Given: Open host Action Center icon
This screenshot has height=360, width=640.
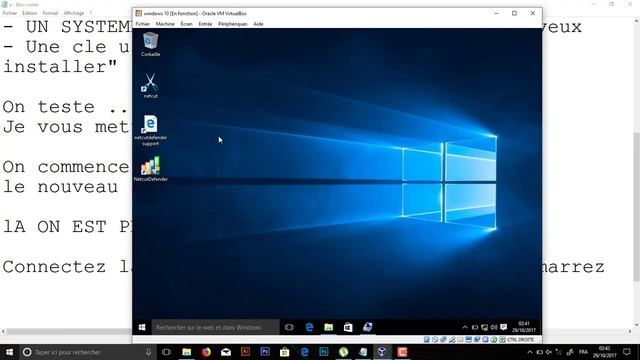Looking at the screenshot, I should [627, 352].
